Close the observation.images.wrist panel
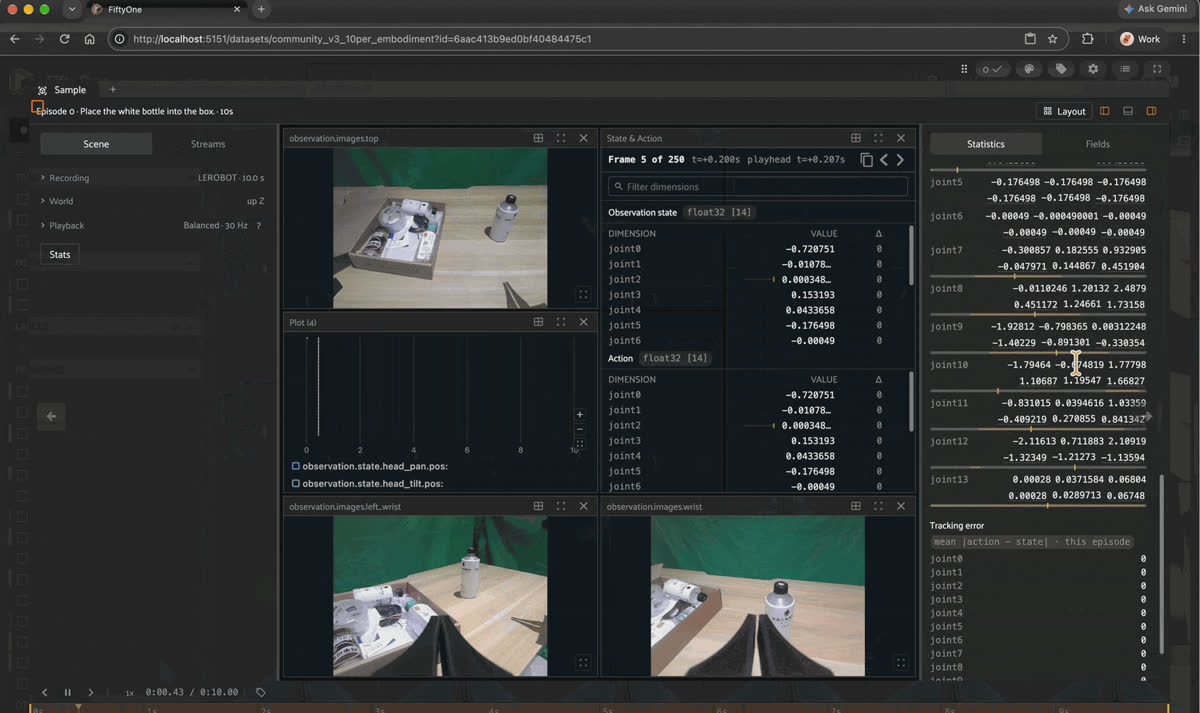 (x=901, y=506)
